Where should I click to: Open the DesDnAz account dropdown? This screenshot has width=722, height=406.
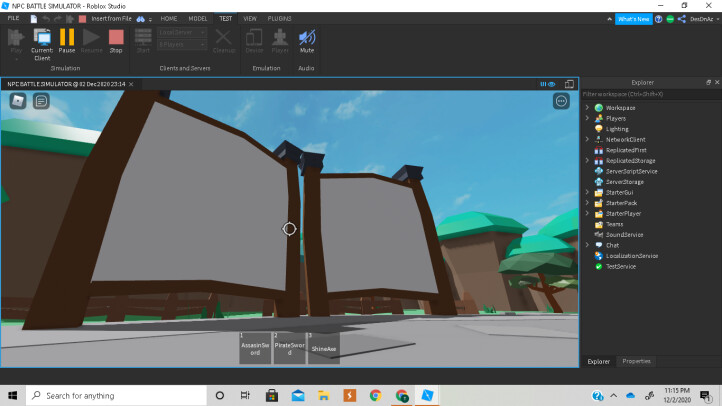pos(705,19)
